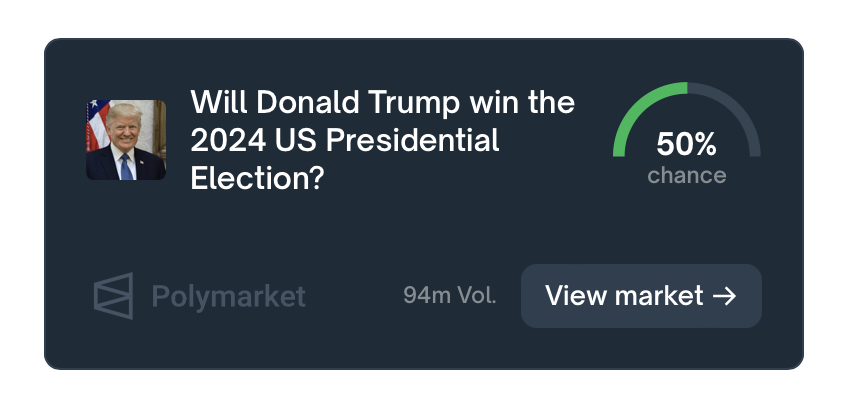
Task: Click the American flag in the thumbnail
Action: [x=96, y=125]
